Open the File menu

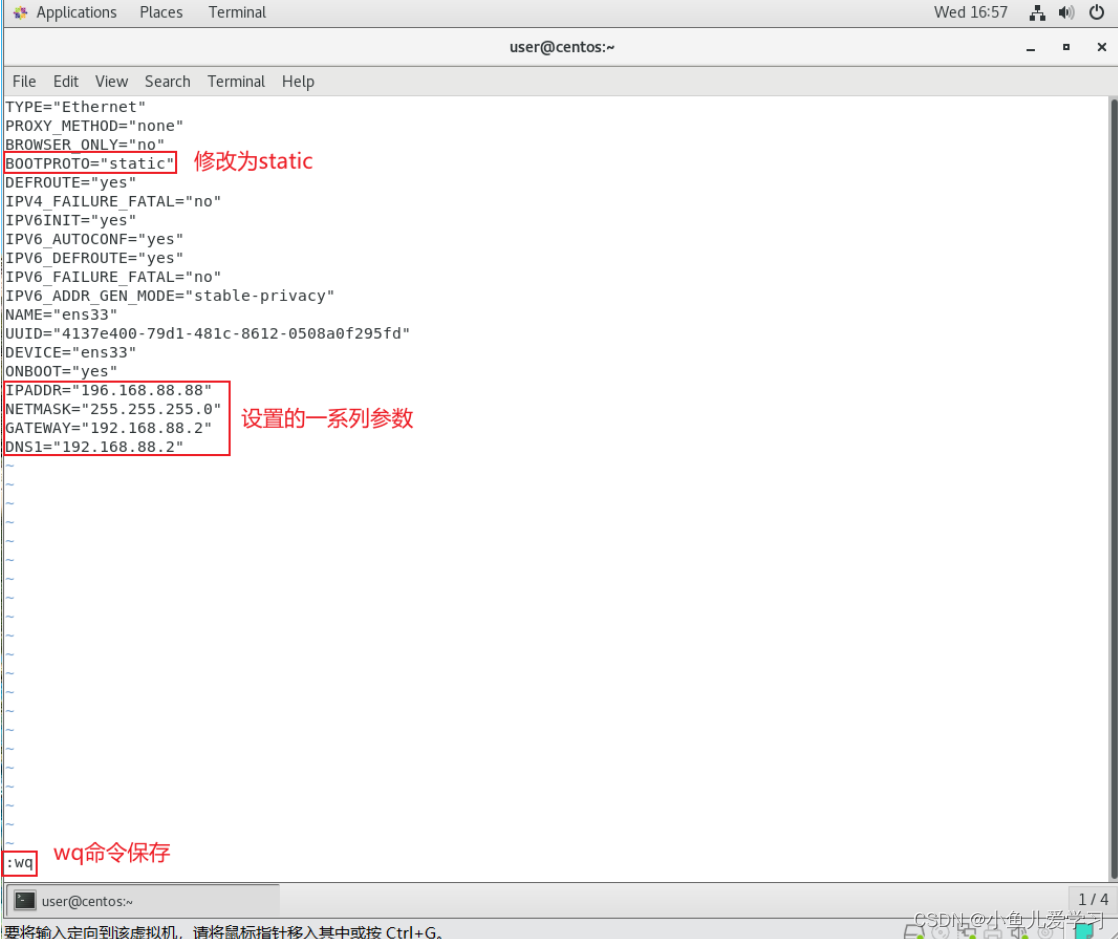pos(24,81)
